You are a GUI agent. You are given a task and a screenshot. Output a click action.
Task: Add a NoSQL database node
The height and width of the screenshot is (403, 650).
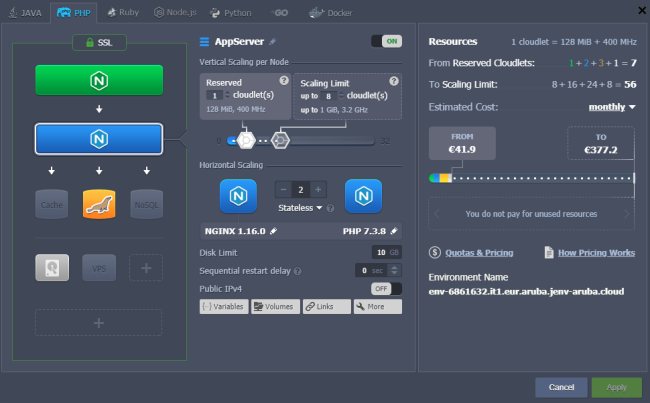(146, 204)
